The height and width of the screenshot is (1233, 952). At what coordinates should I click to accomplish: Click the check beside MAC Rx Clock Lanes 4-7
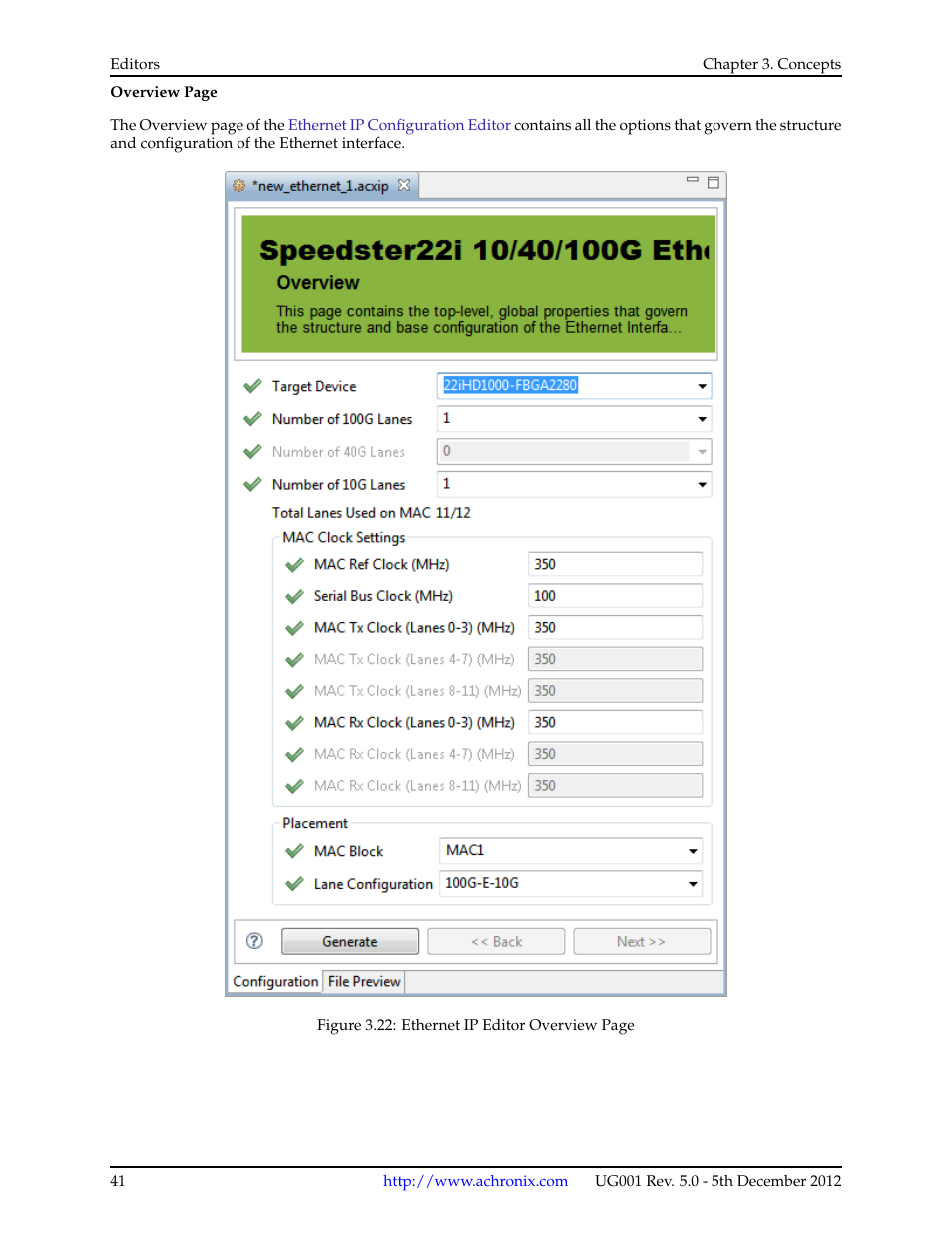coord(294,755)
